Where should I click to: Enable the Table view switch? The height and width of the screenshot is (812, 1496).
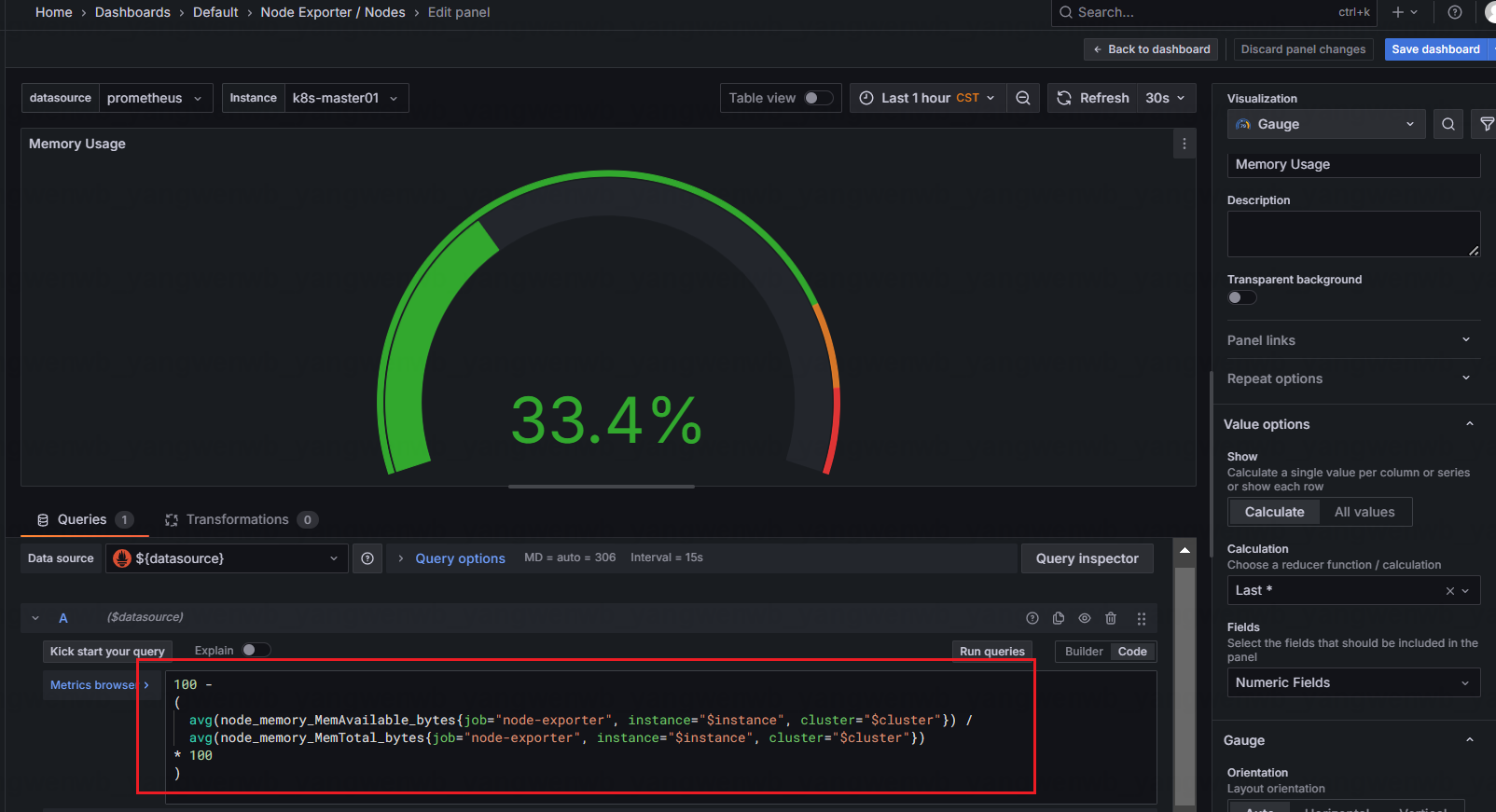click(818, 98)
